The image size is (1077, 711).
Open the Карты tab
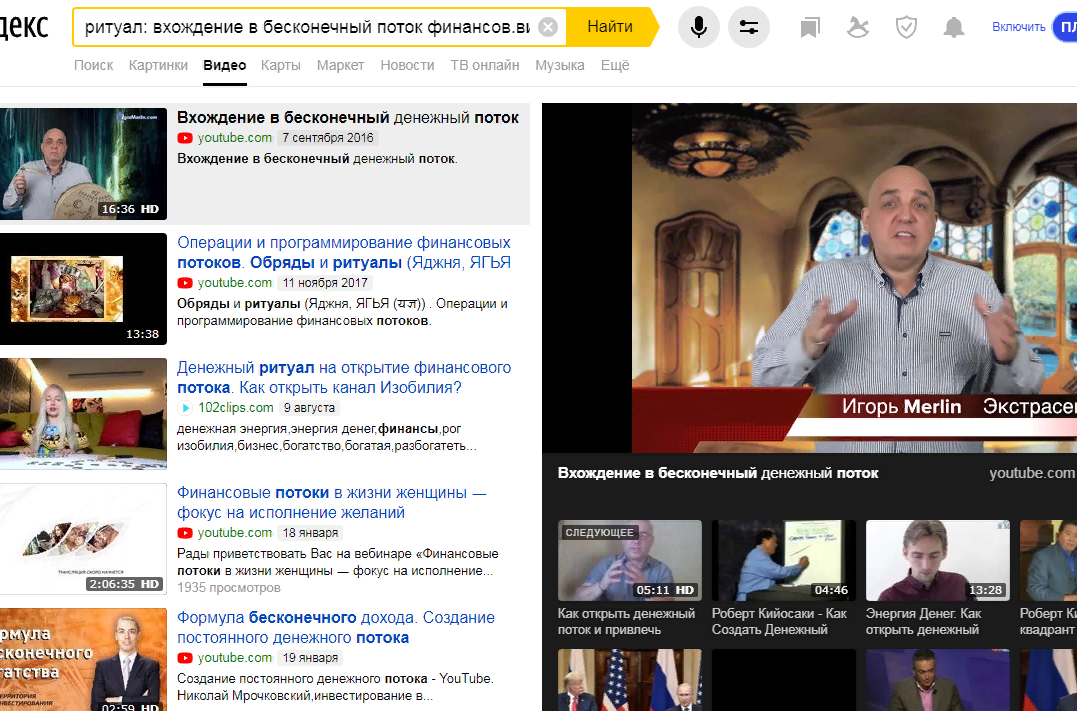[x=281, y=65]
